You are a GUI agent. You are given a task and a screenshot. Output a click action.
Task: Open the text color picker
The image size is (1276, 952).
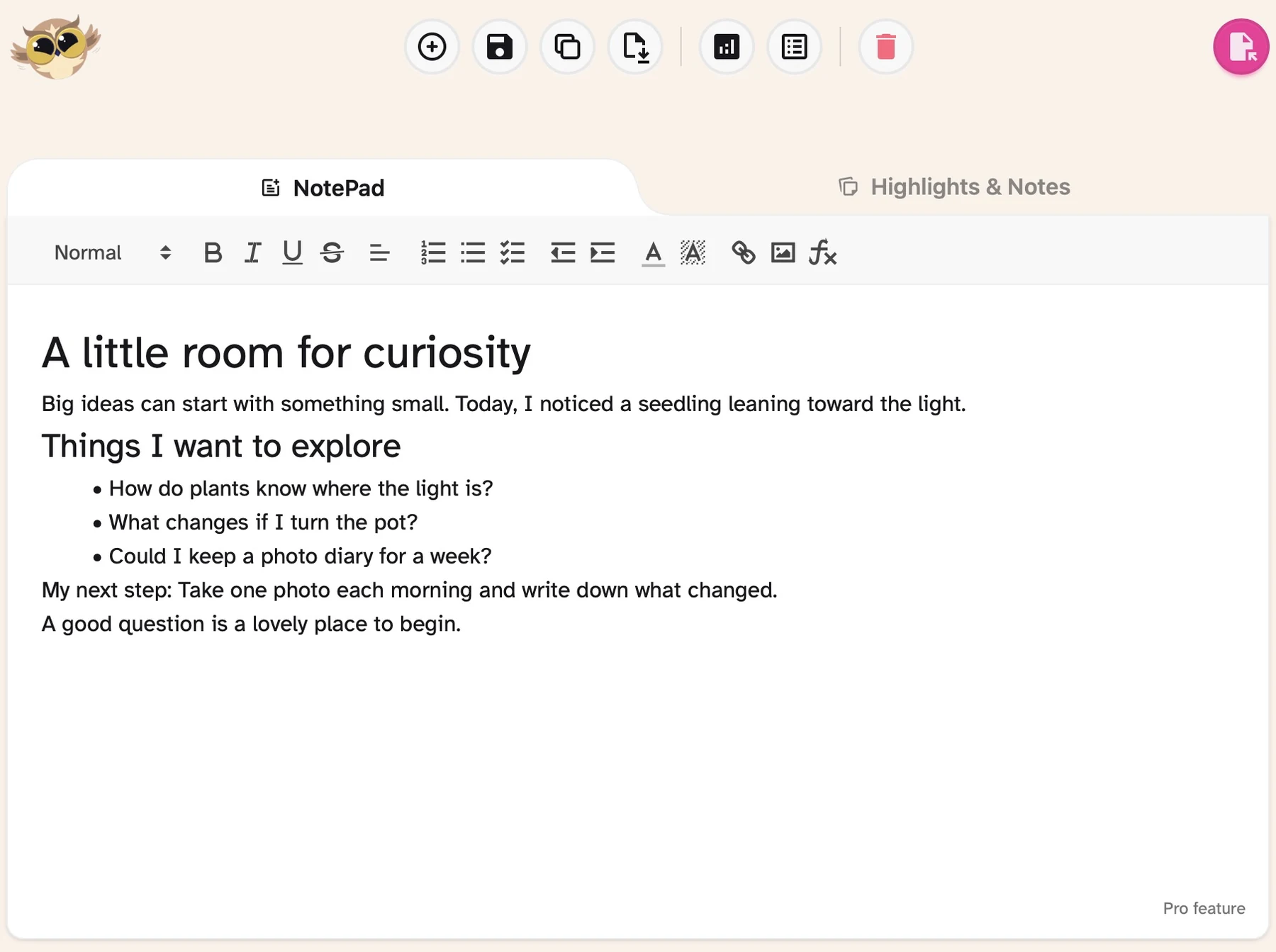[x=653, y=253]
